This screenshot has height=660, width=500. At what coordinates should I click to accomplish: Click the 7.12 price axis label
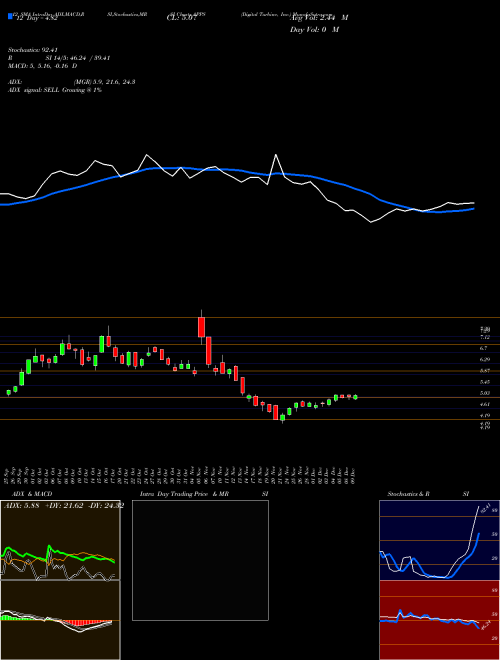pos(484,337)
